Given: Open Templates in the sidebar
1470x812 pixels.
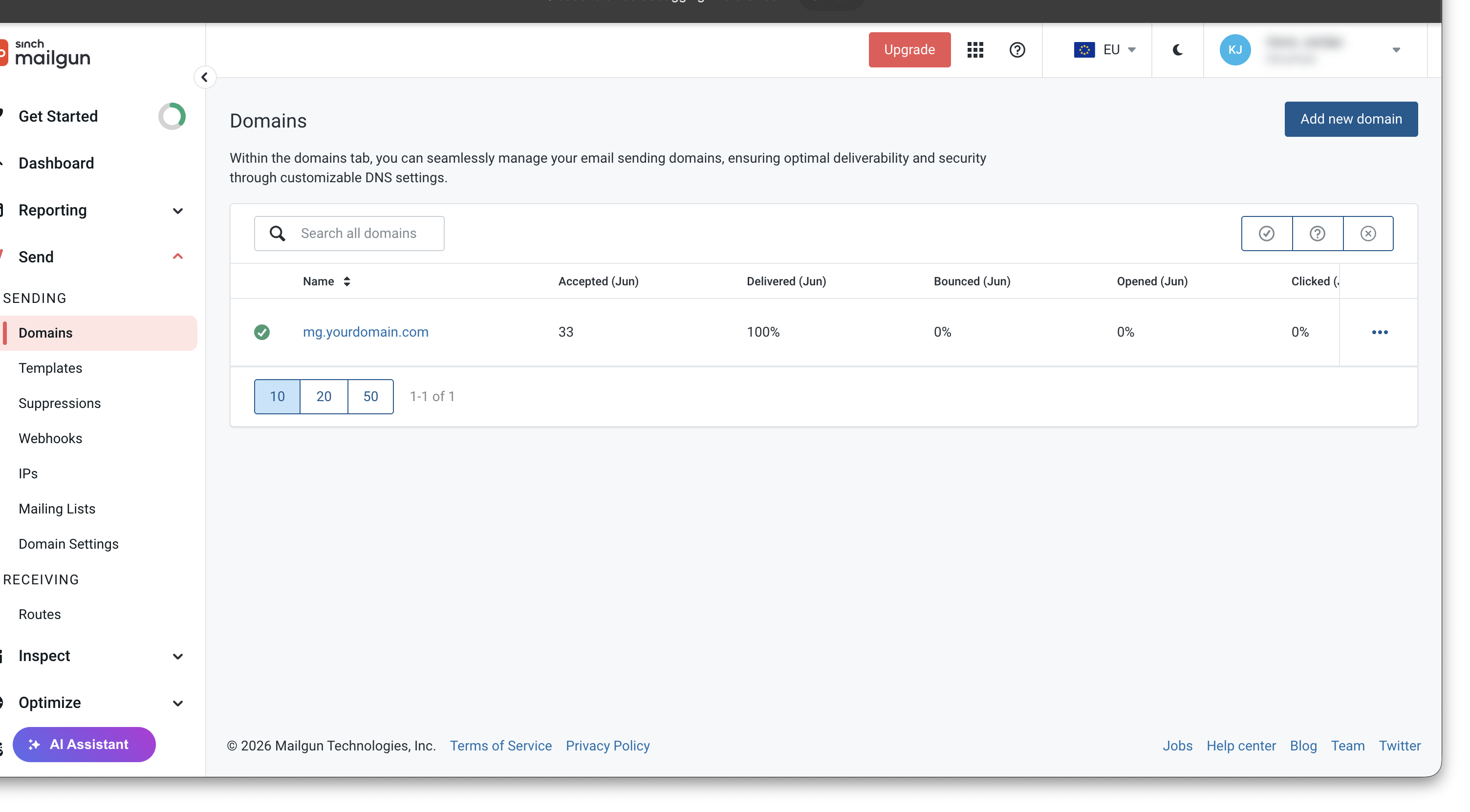Looking at the screenshot, I should tap(50, 368).
